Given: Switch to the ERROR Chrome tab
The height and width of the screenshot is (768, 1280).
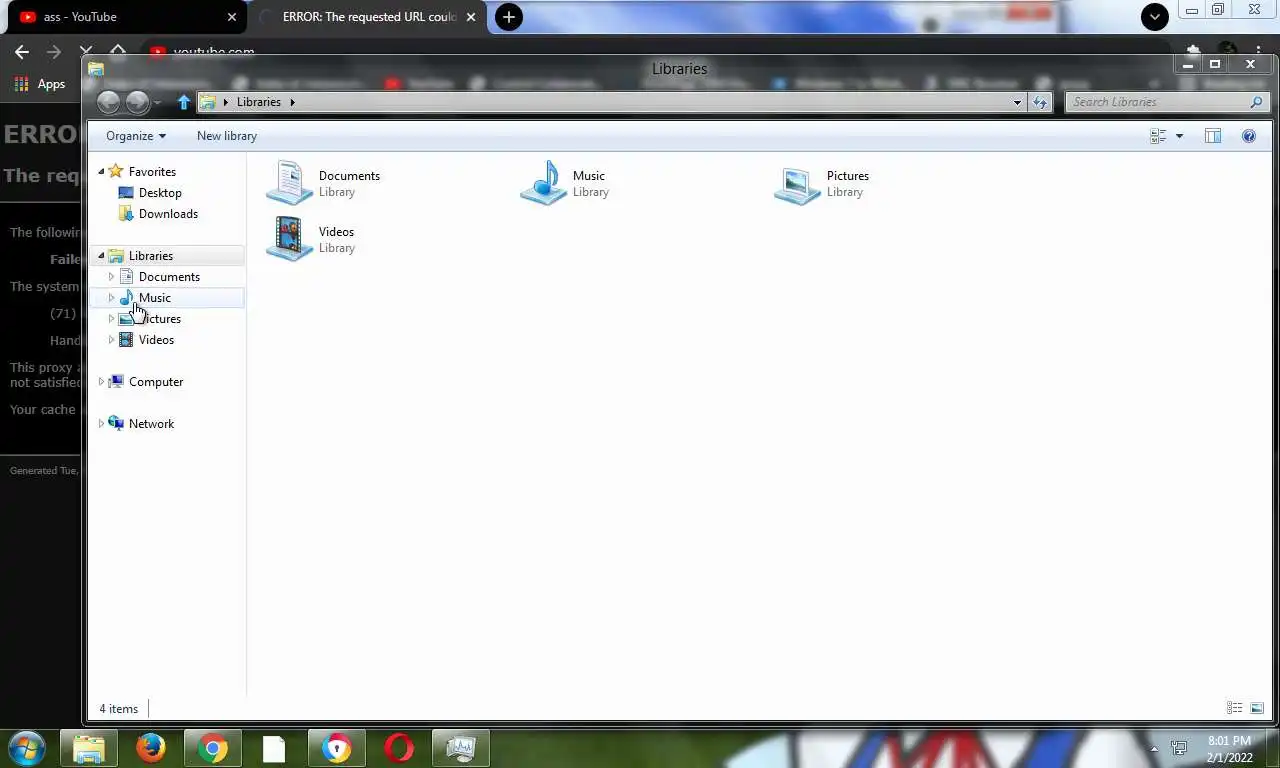Looking at the screenshot, I should (366, 17).
